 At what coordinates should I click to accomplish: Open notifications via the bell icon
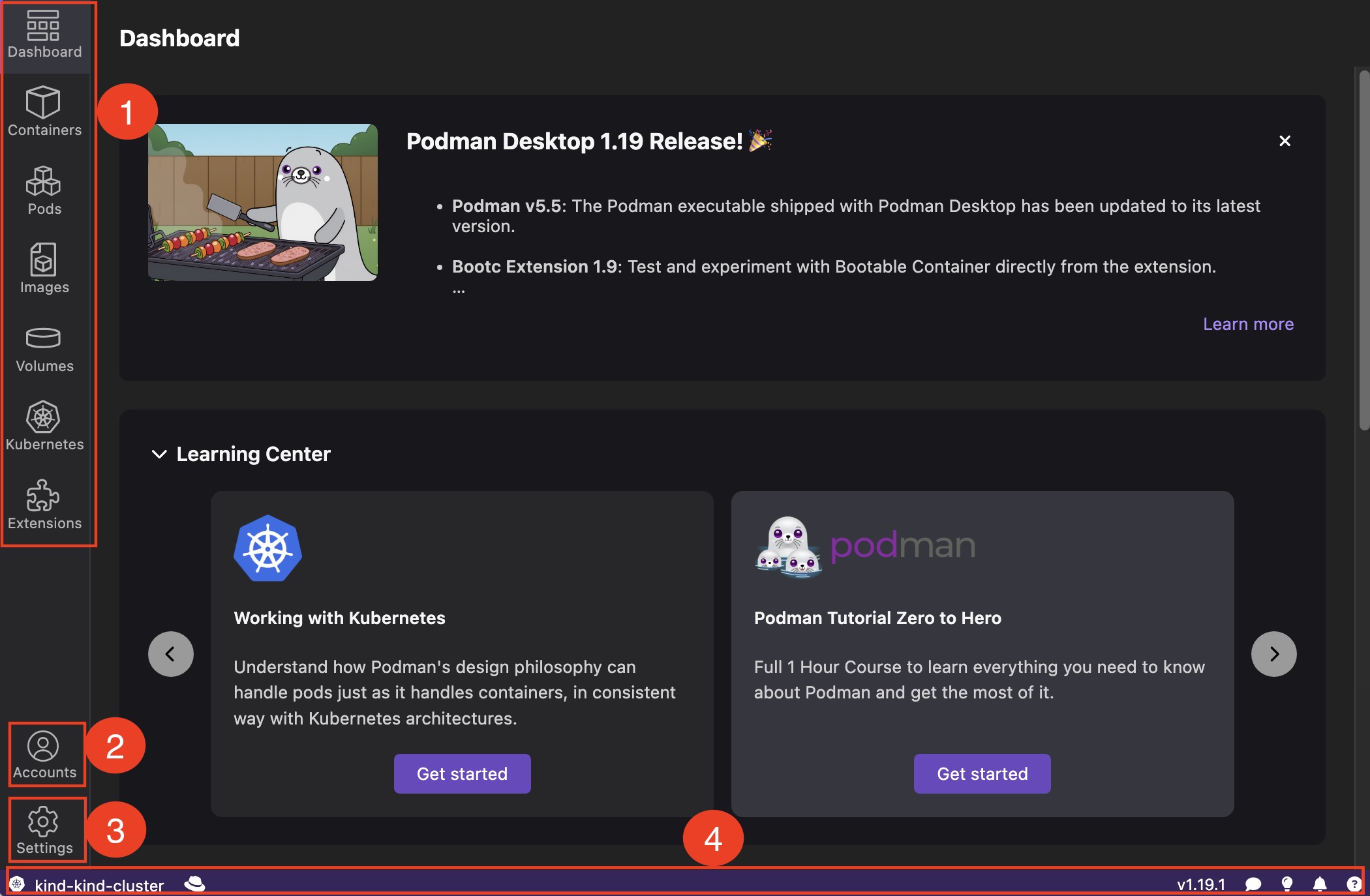[1319, 884]
